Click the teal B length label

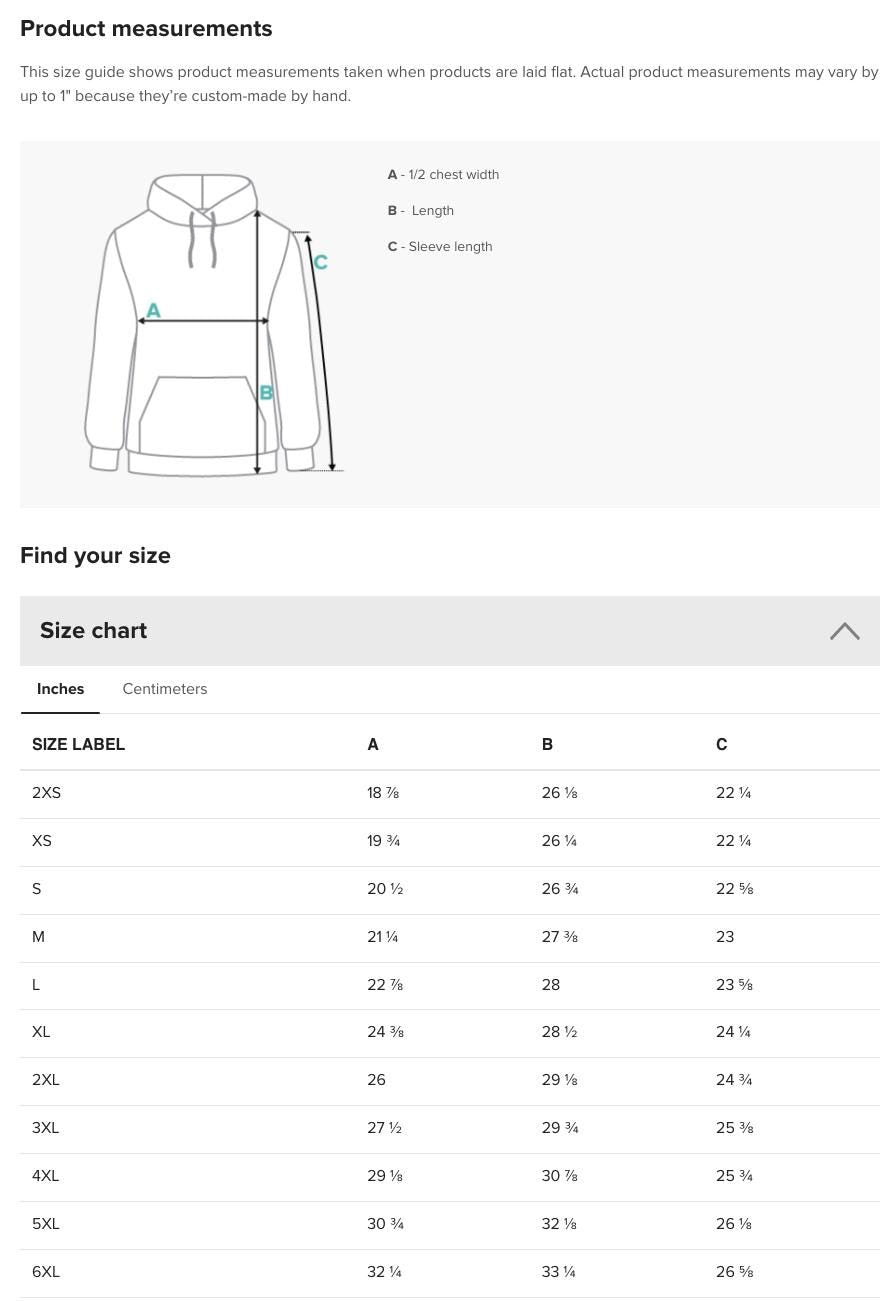tap(266, 393)
